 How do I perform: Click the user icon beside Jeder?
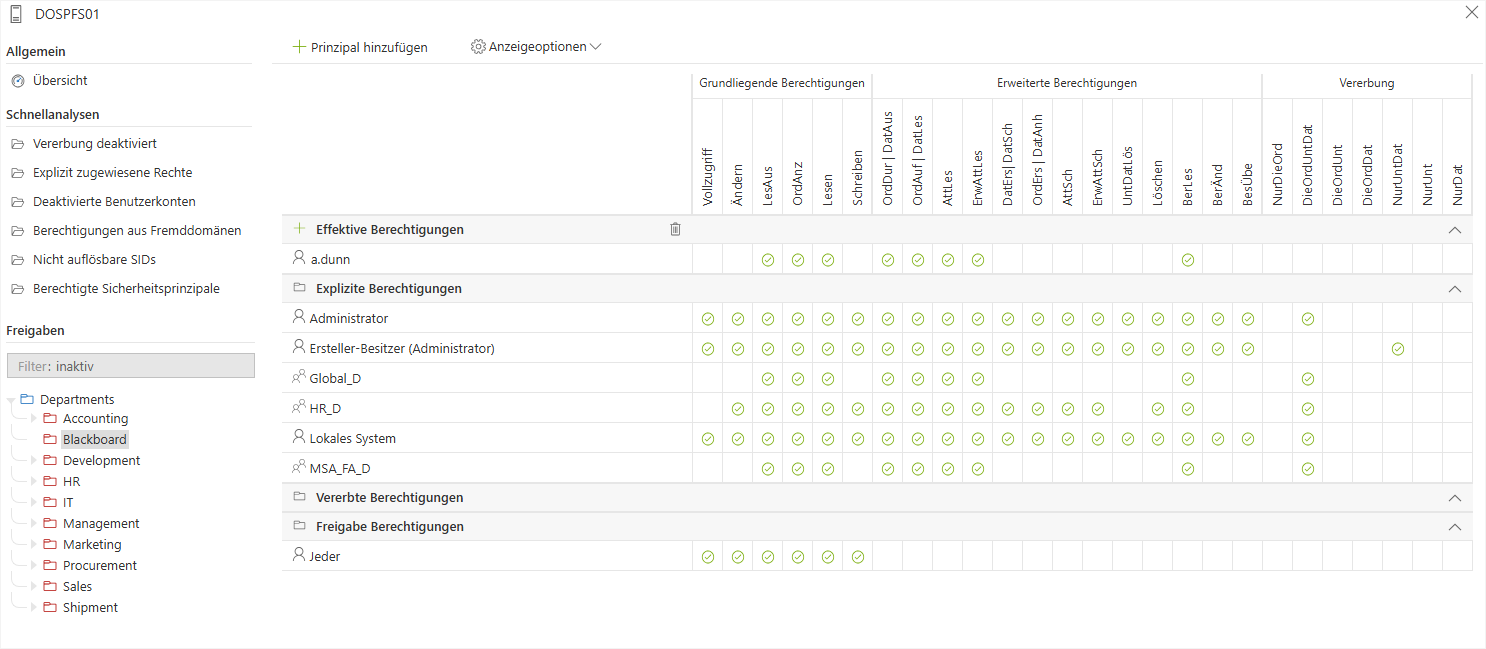[299, 556]
